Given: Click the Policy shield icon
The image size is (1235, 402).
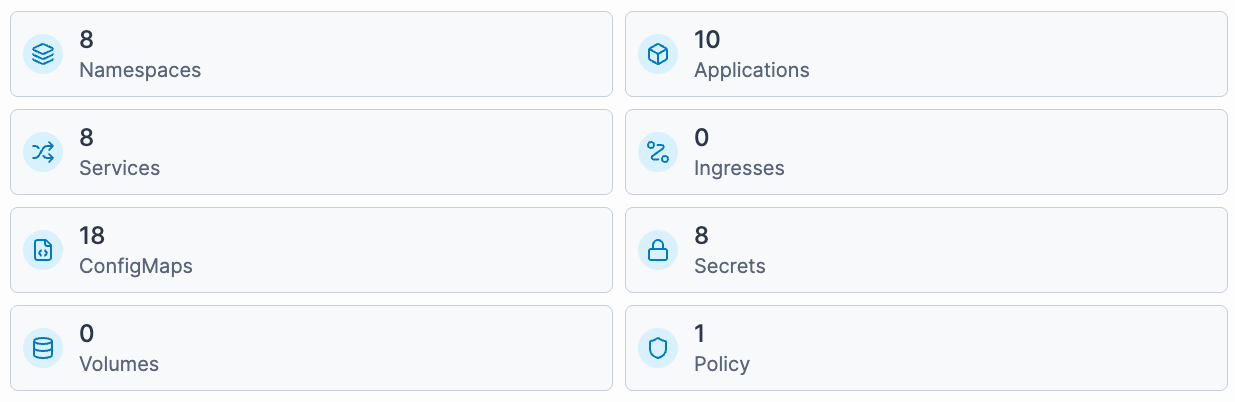Looking at the screenshot, I should tap(658, 348).
